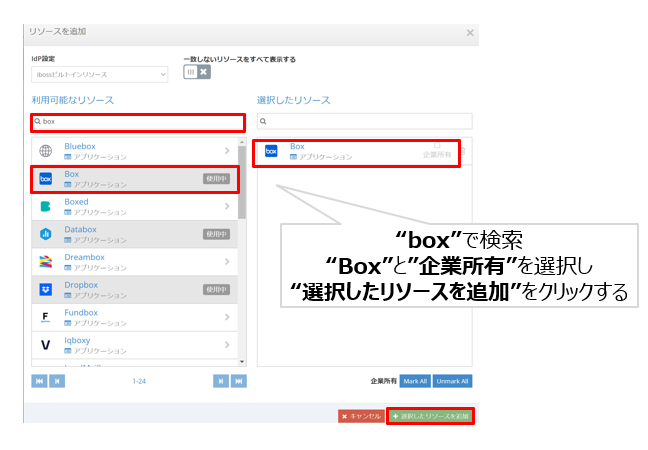Expand the Dreambox row chevron
648x450 pixels.
coord(227,262)
